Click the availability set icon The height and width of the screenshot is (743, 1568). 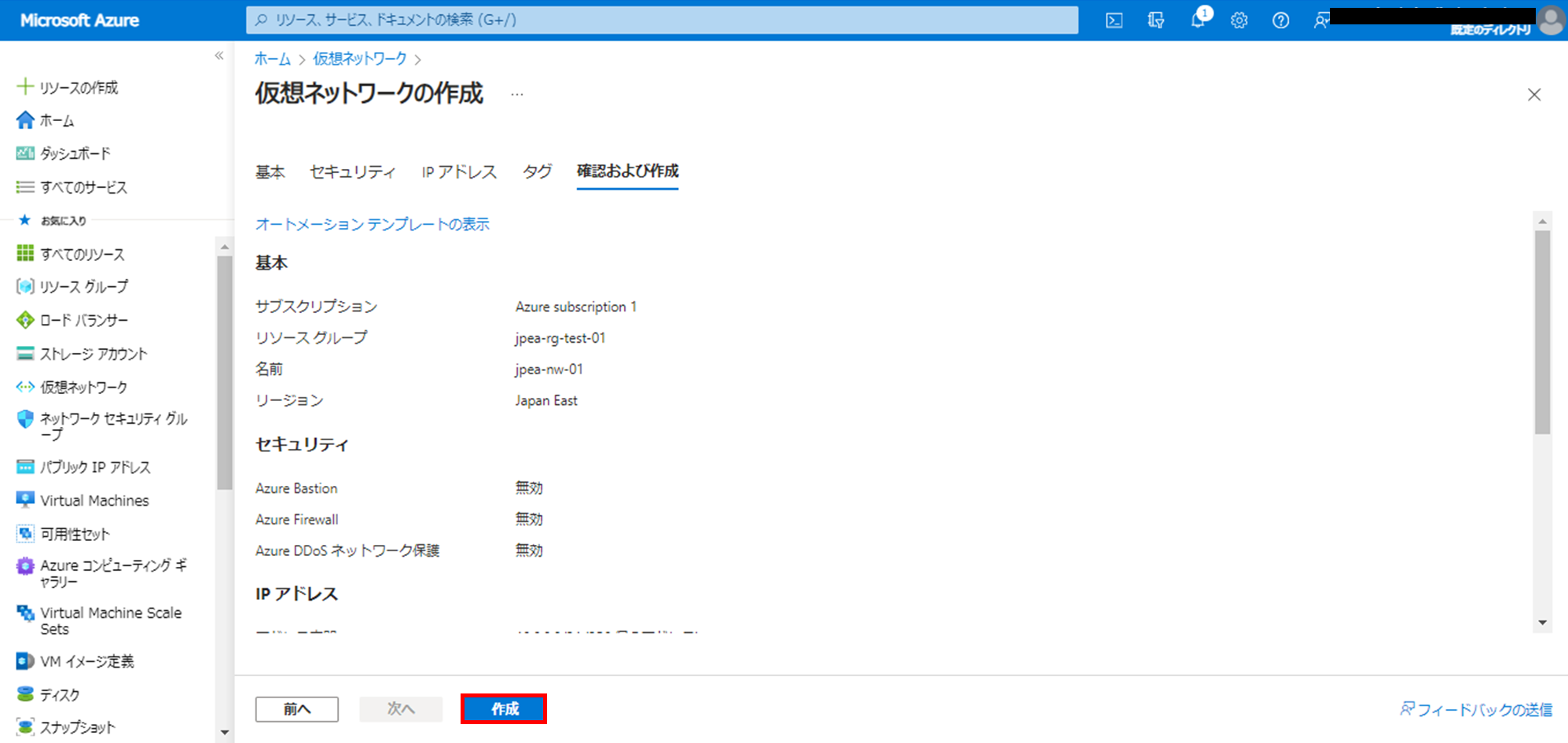25,534
